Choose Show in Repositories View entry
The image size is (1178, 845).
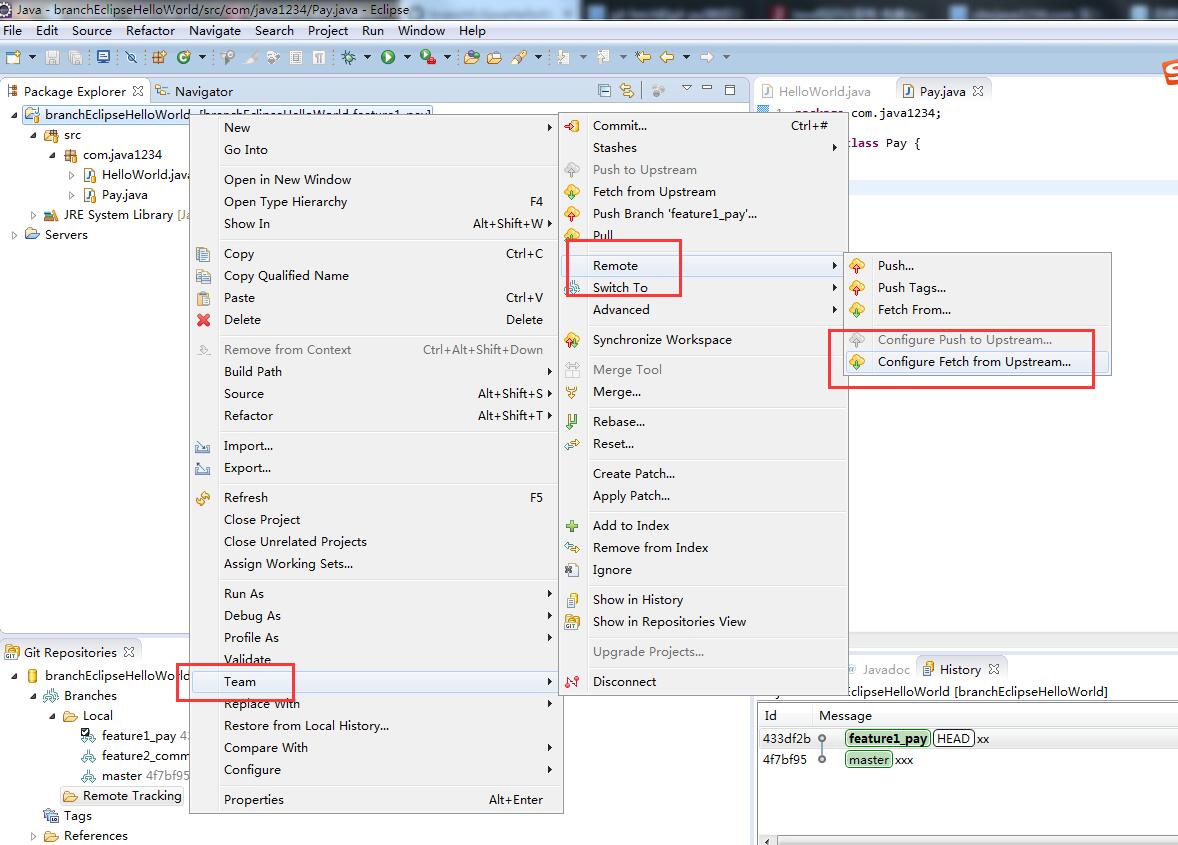(702, 622)
